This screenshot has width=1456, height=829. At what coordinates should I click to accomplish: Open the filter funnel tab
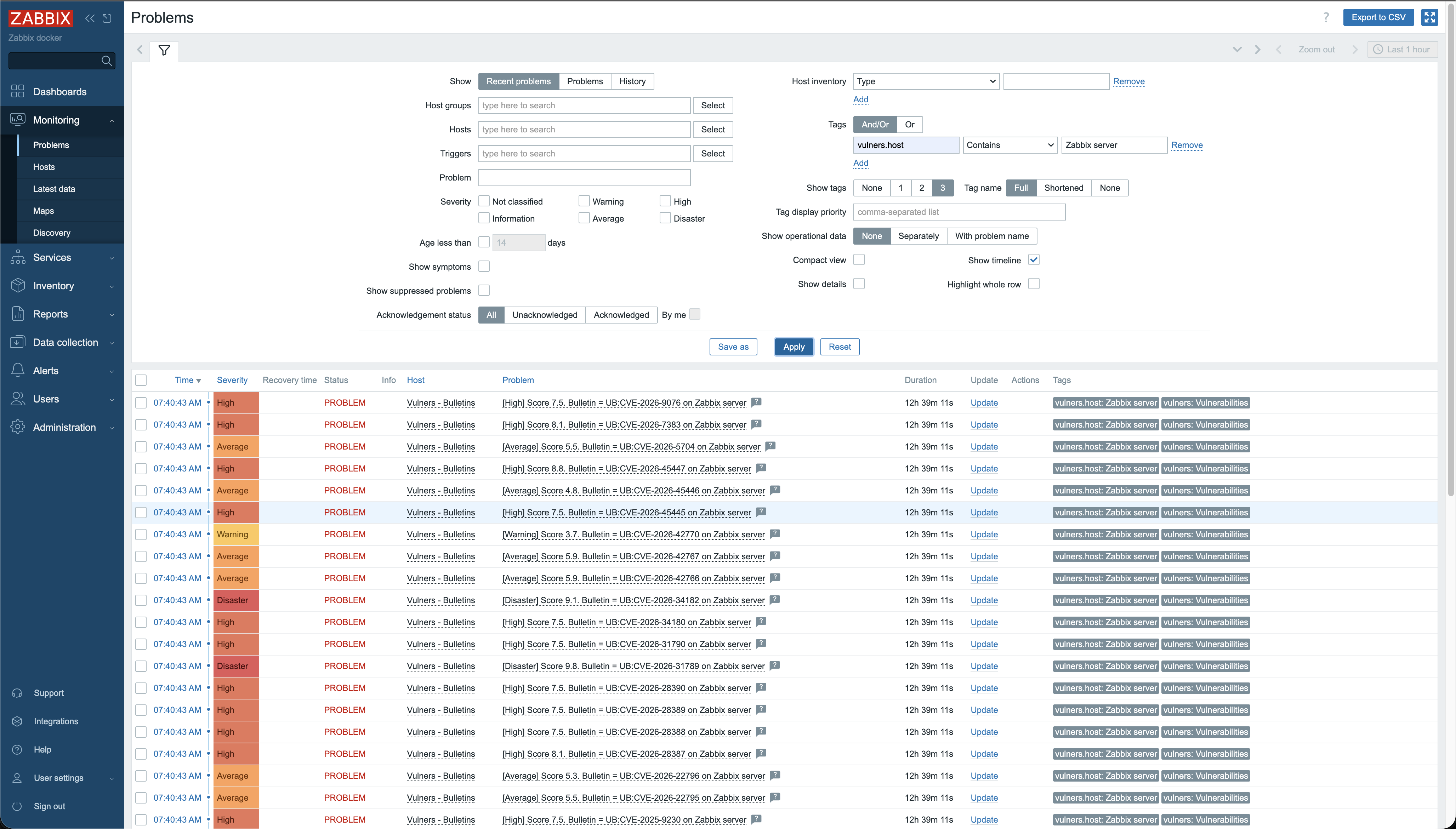pos(164,50)
